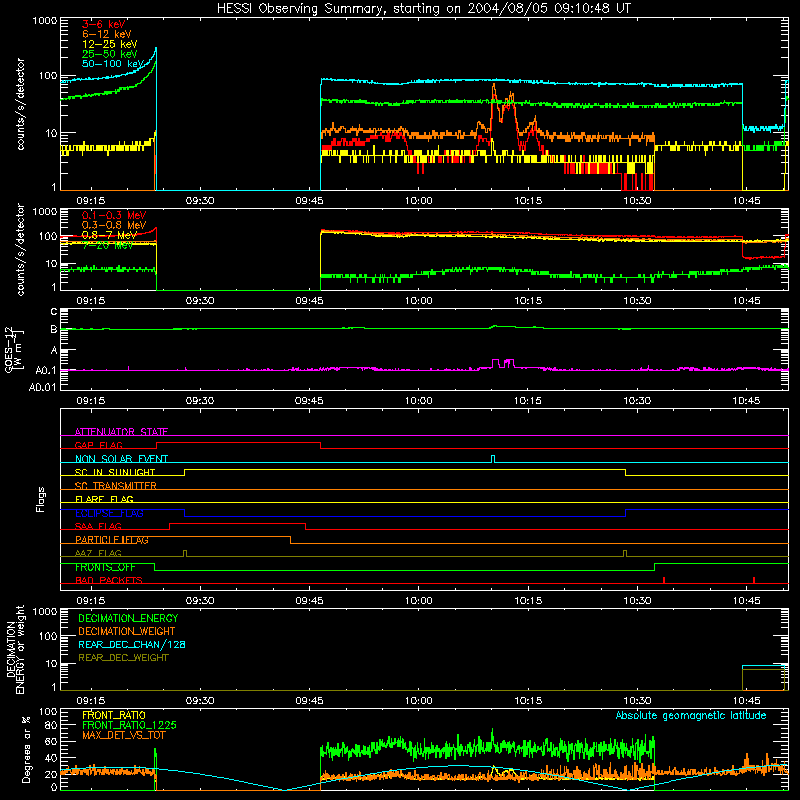Select the 12-25 keV legend label

[x=109, y=44]
